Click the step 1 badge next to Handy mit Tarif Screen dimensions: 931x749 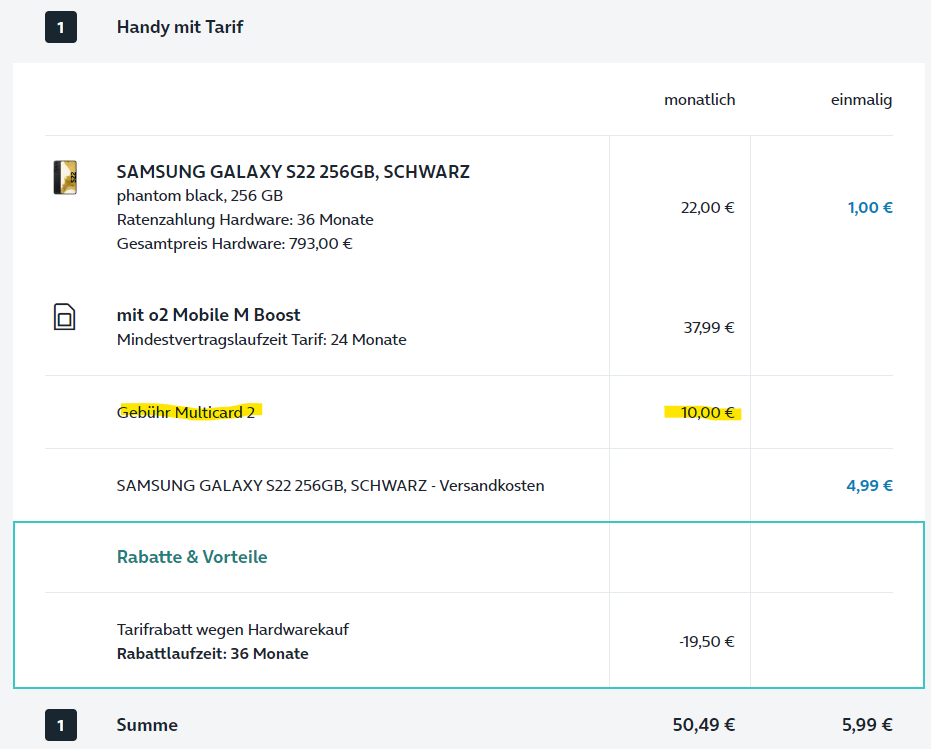click(x=61, y=27)
